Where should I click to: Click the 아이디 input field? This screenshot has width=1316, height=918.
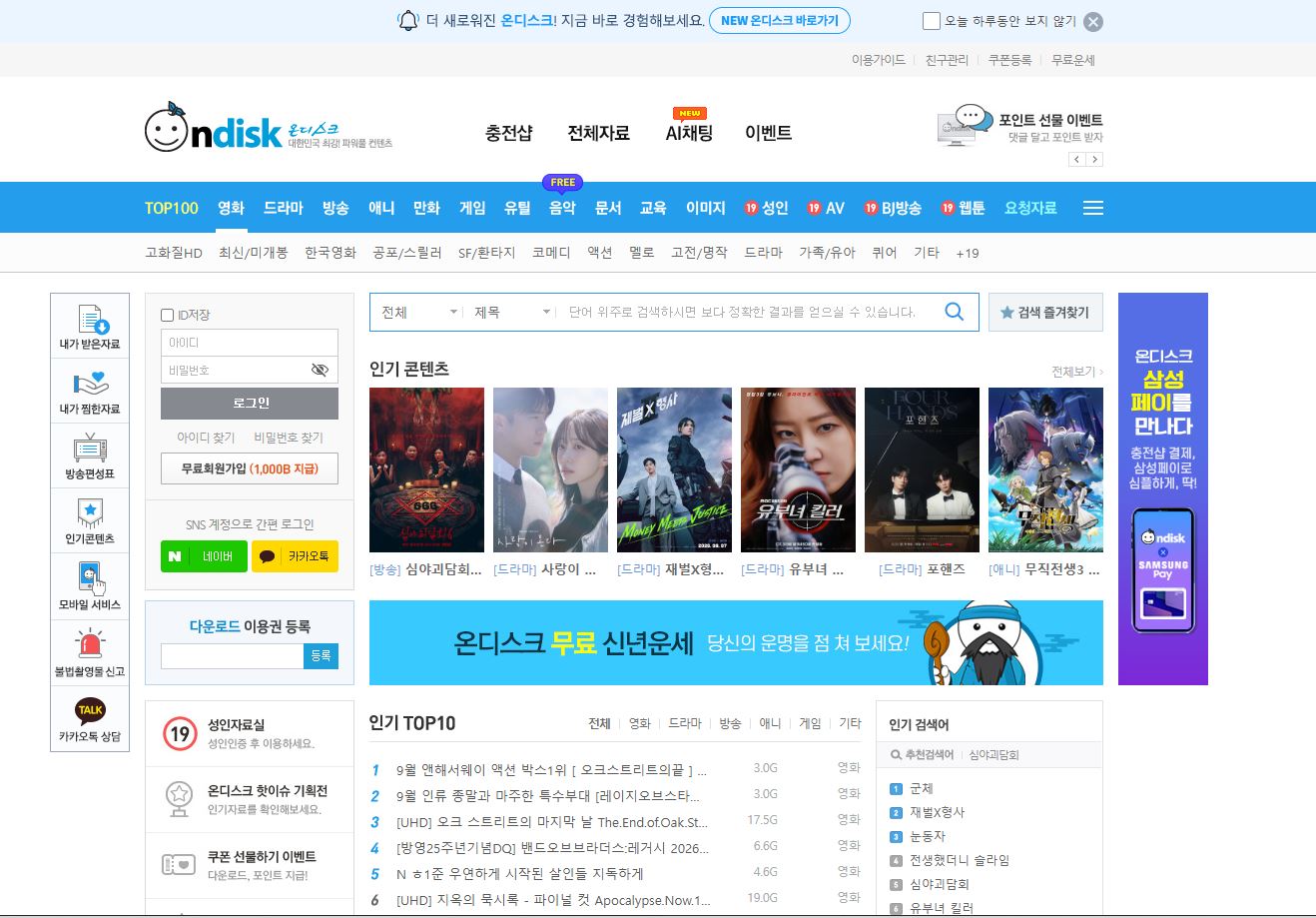point(250,343)
